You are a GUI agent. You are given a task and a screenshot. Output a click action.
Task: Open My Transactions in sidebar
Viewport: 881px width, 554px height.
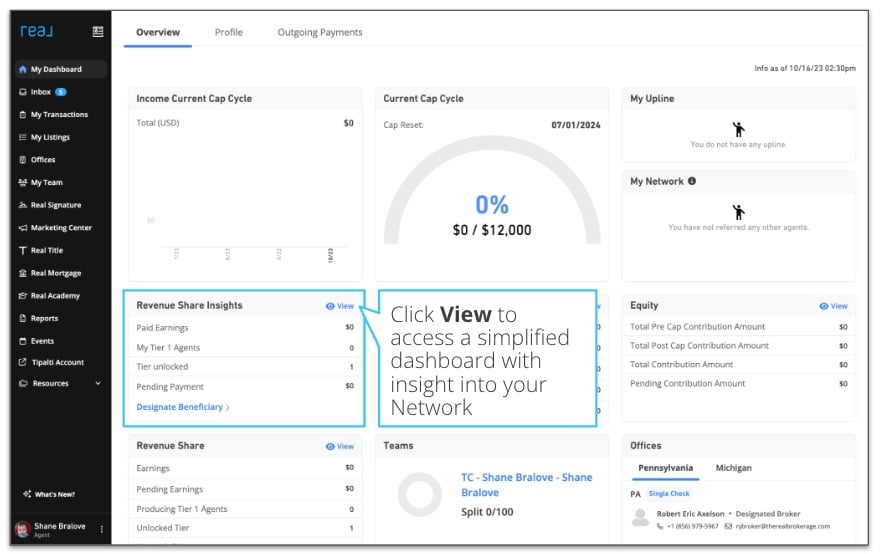(x=59, y=115)
